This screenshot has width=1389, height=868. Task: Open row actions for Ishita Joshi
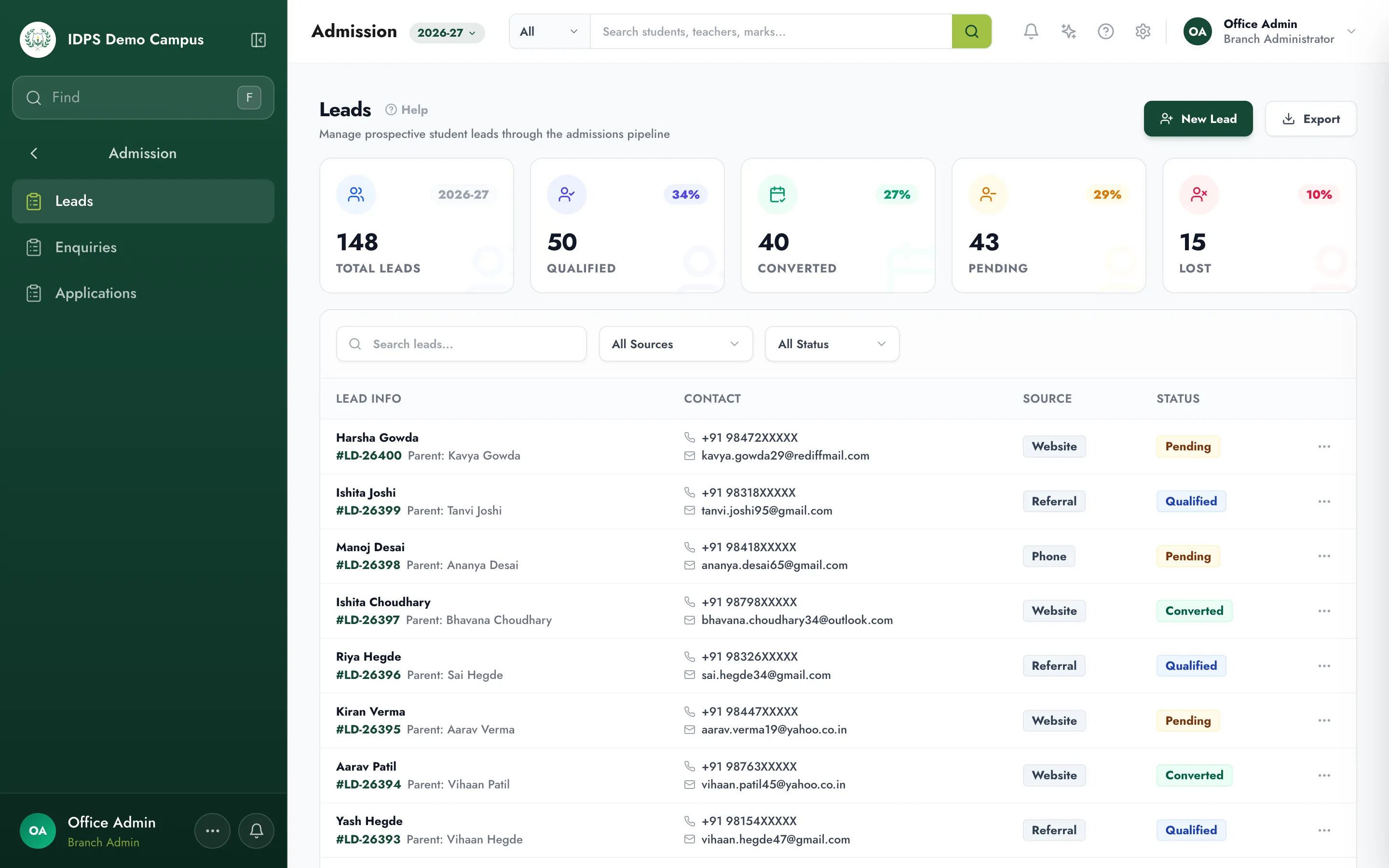[x=1324, y=502]
